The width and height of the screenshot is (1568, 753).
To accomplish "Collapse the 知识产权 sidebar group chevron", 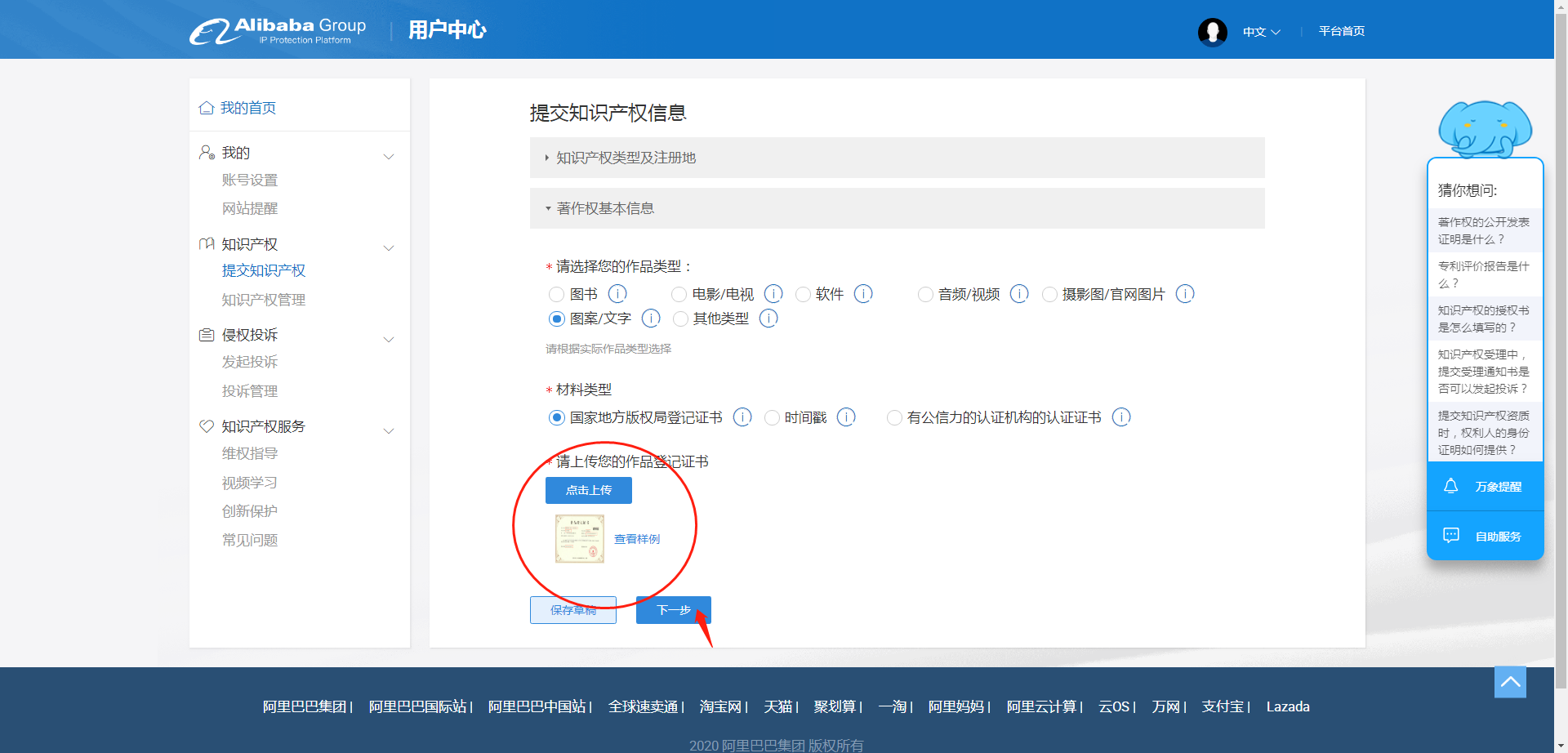I will (389, 247).
